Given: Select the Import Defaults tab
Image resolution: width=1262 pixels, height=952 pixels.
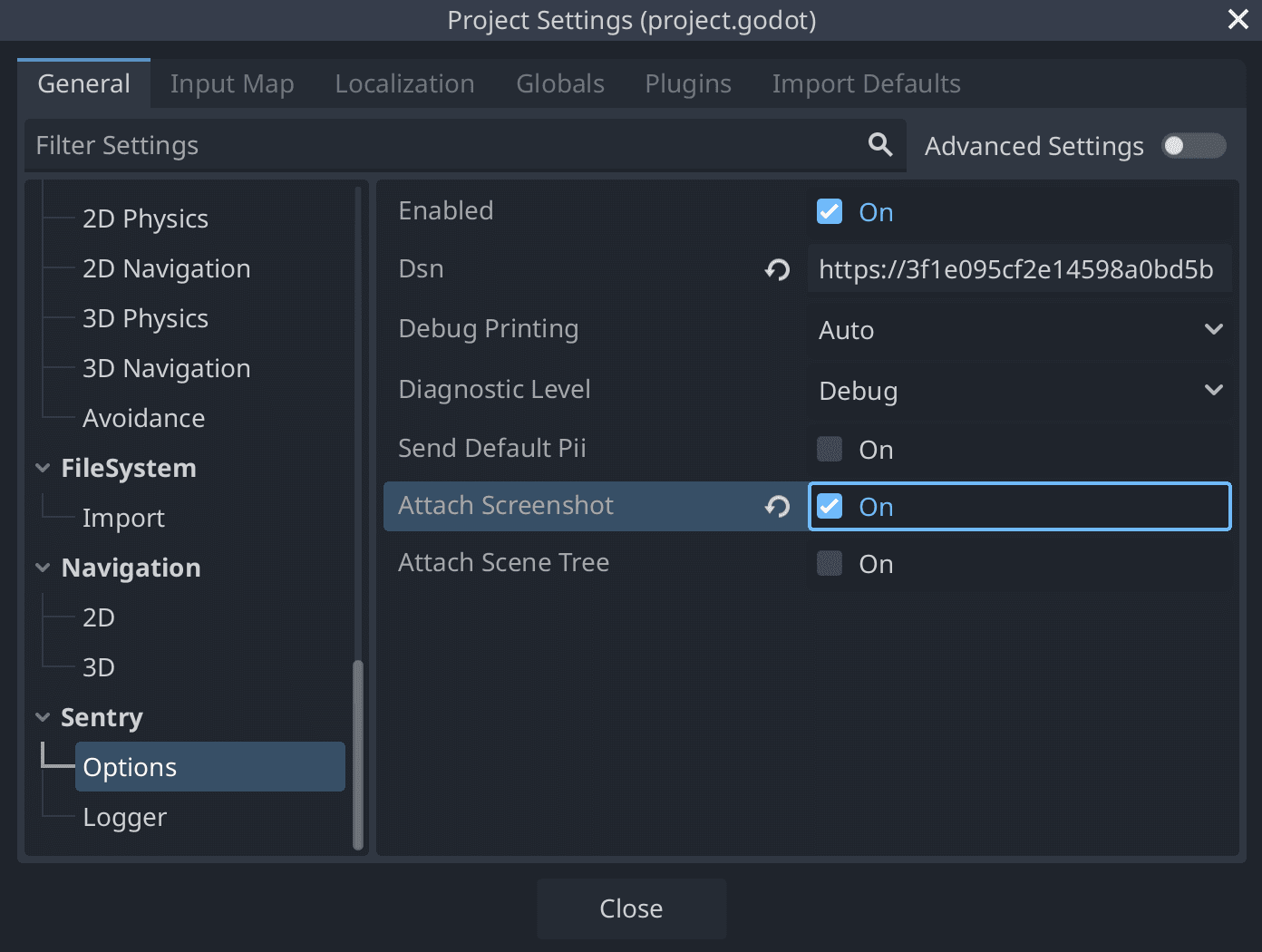Looking at the screenshot, I should 865,83.
